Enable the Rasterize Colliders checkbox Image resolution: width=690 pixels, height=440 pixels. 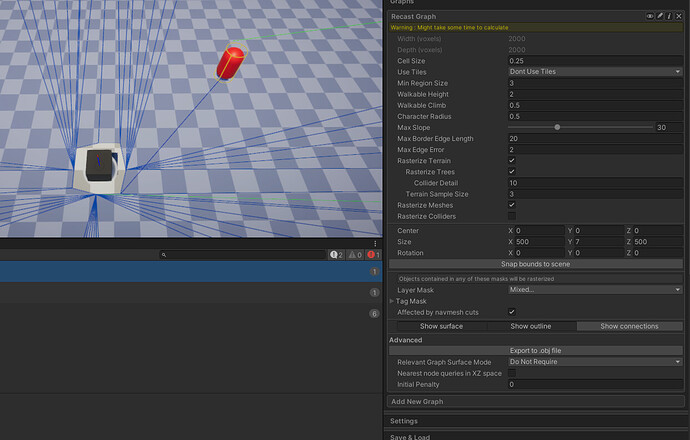pyautogui.click(x=512, y=216)
